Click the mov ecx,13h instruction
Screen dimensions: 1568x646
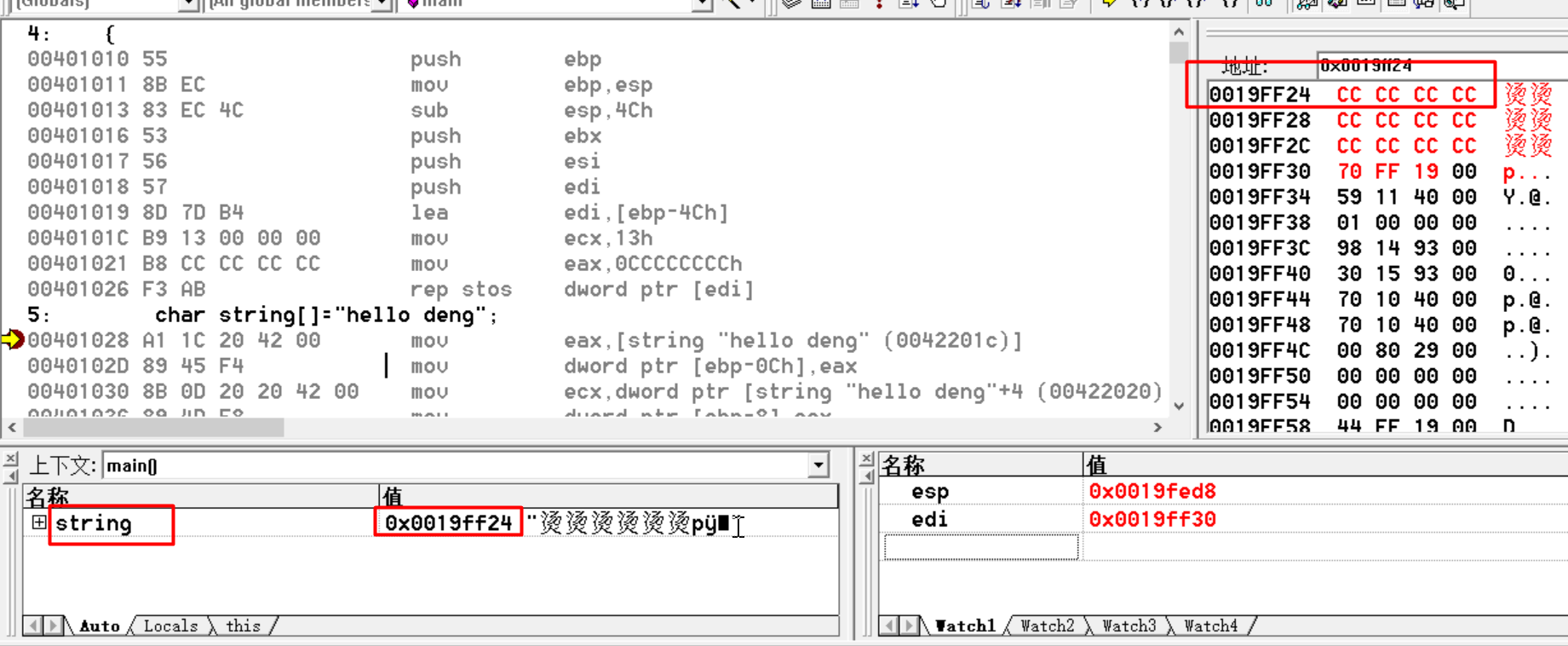click(x=341, y=238)
